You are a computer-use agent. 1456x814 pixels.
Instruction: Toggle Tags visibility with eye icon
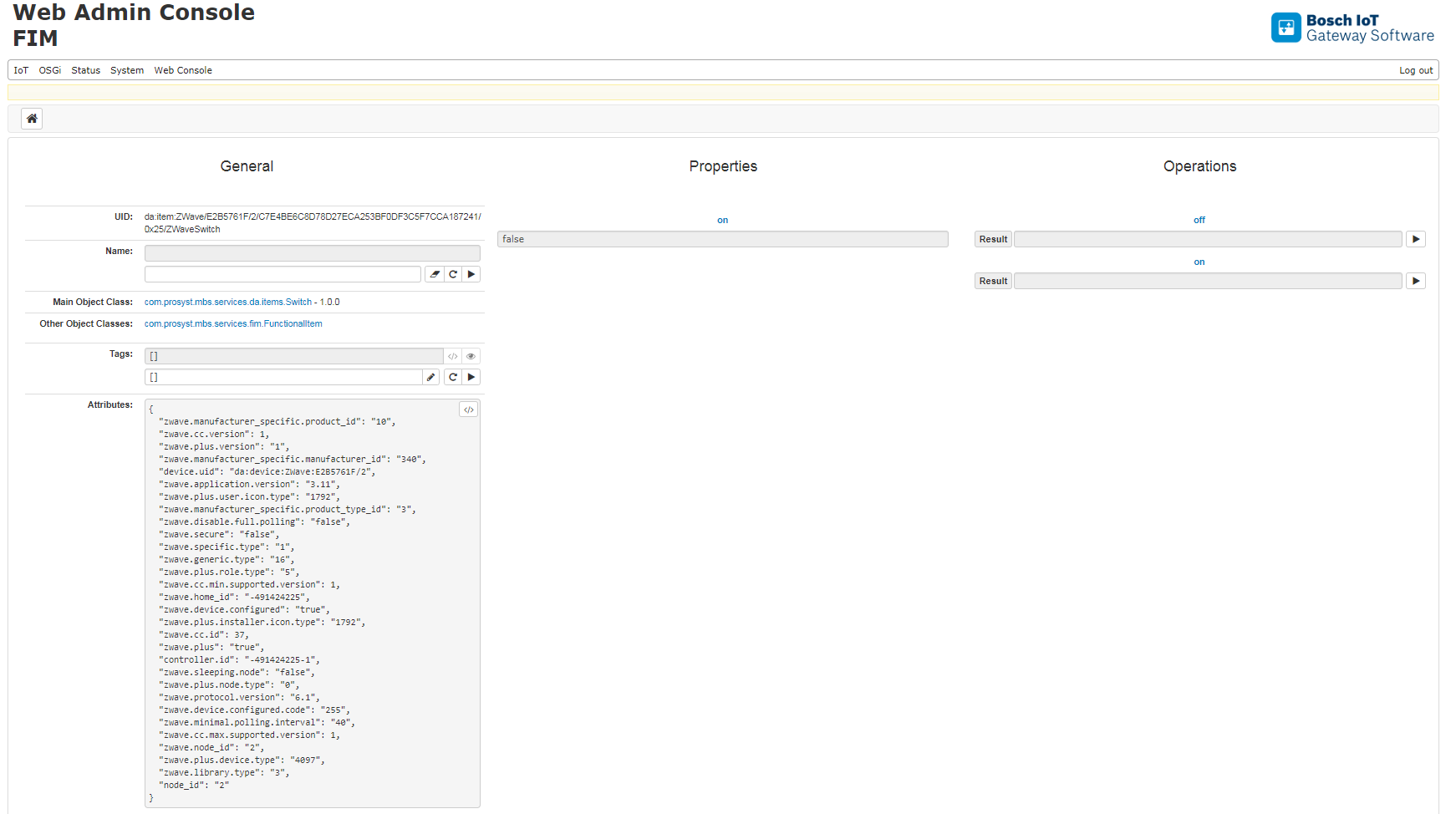(471, 356)
